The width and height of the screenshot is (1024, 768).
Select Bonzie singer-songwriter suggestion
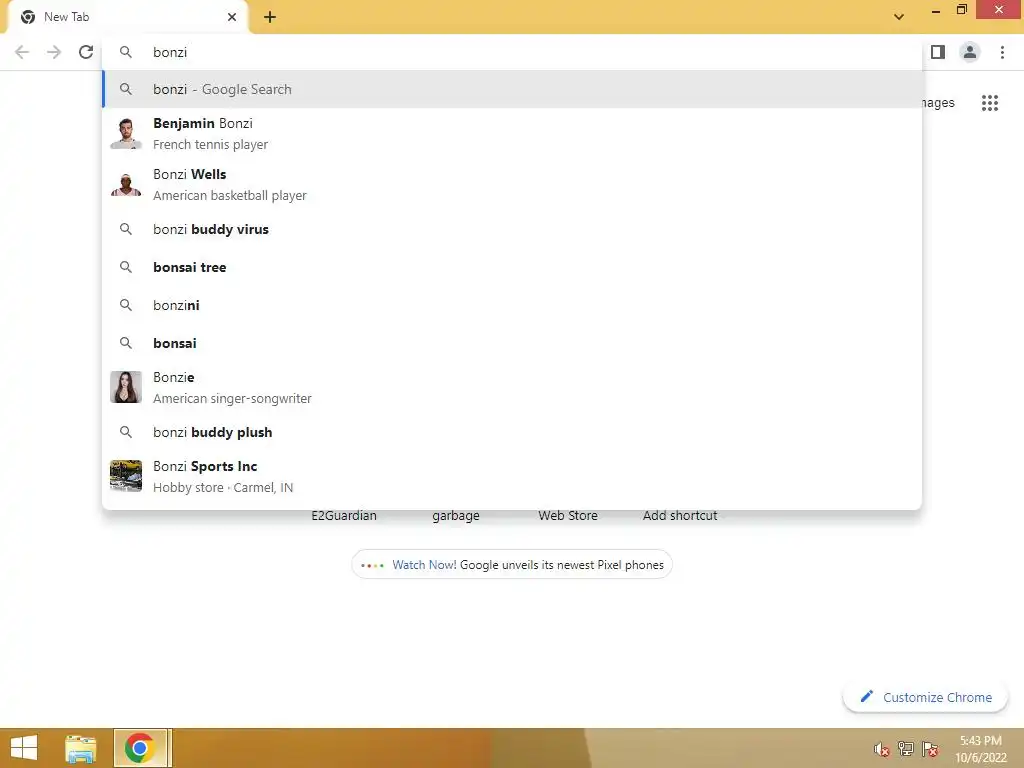click(512, 387)
